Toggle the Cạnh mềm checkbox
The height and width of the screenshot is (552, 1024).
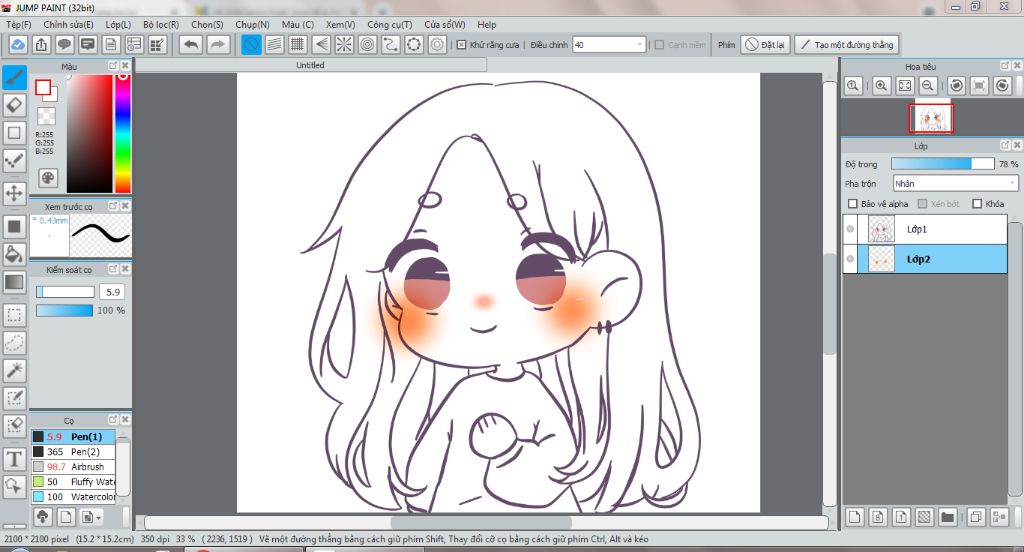(660, 44)
